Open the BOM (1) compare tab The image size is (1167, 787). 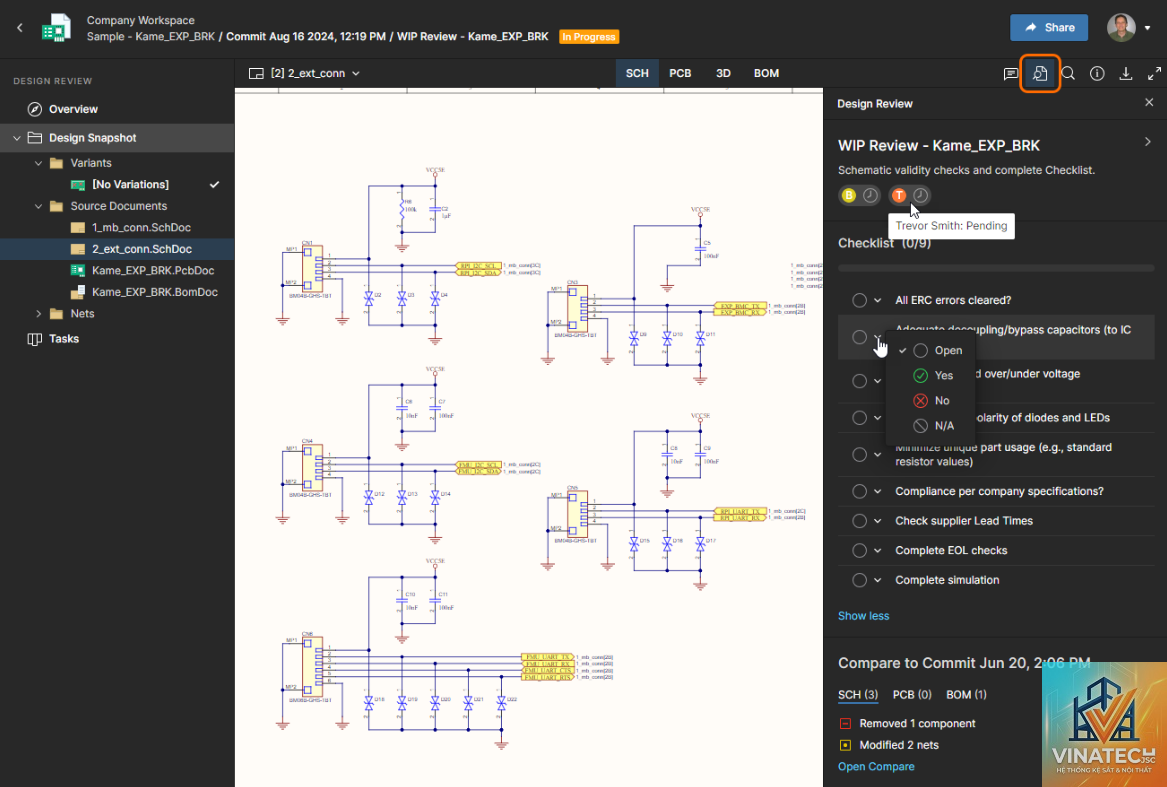point(966,695)
